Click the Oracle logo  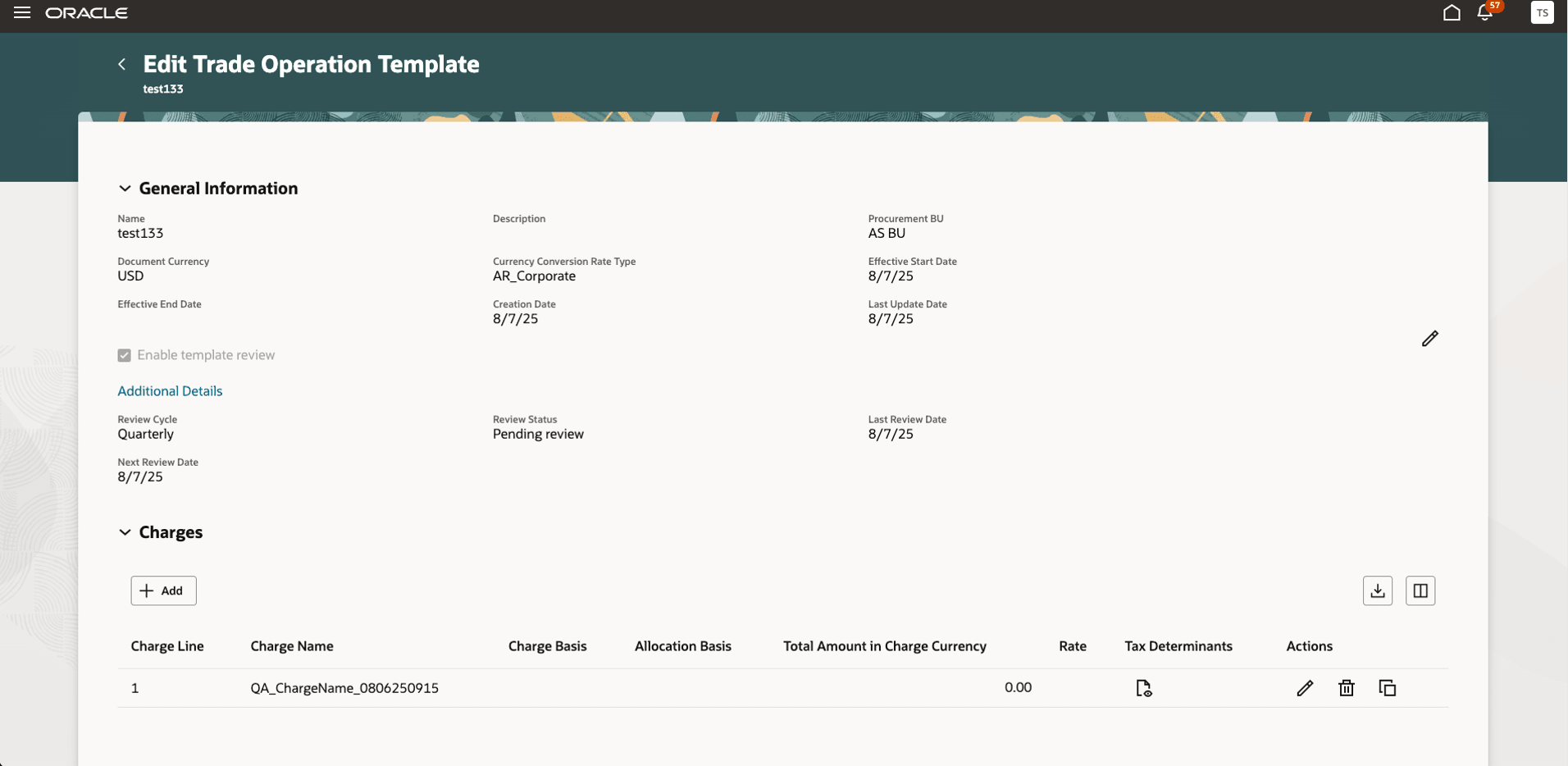click(x=87, y=13)
